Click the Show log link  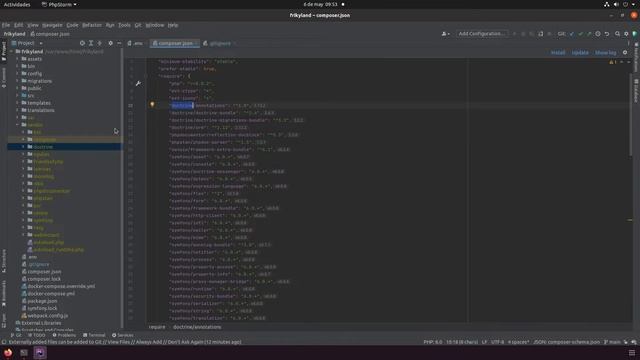tap(605, 53)
